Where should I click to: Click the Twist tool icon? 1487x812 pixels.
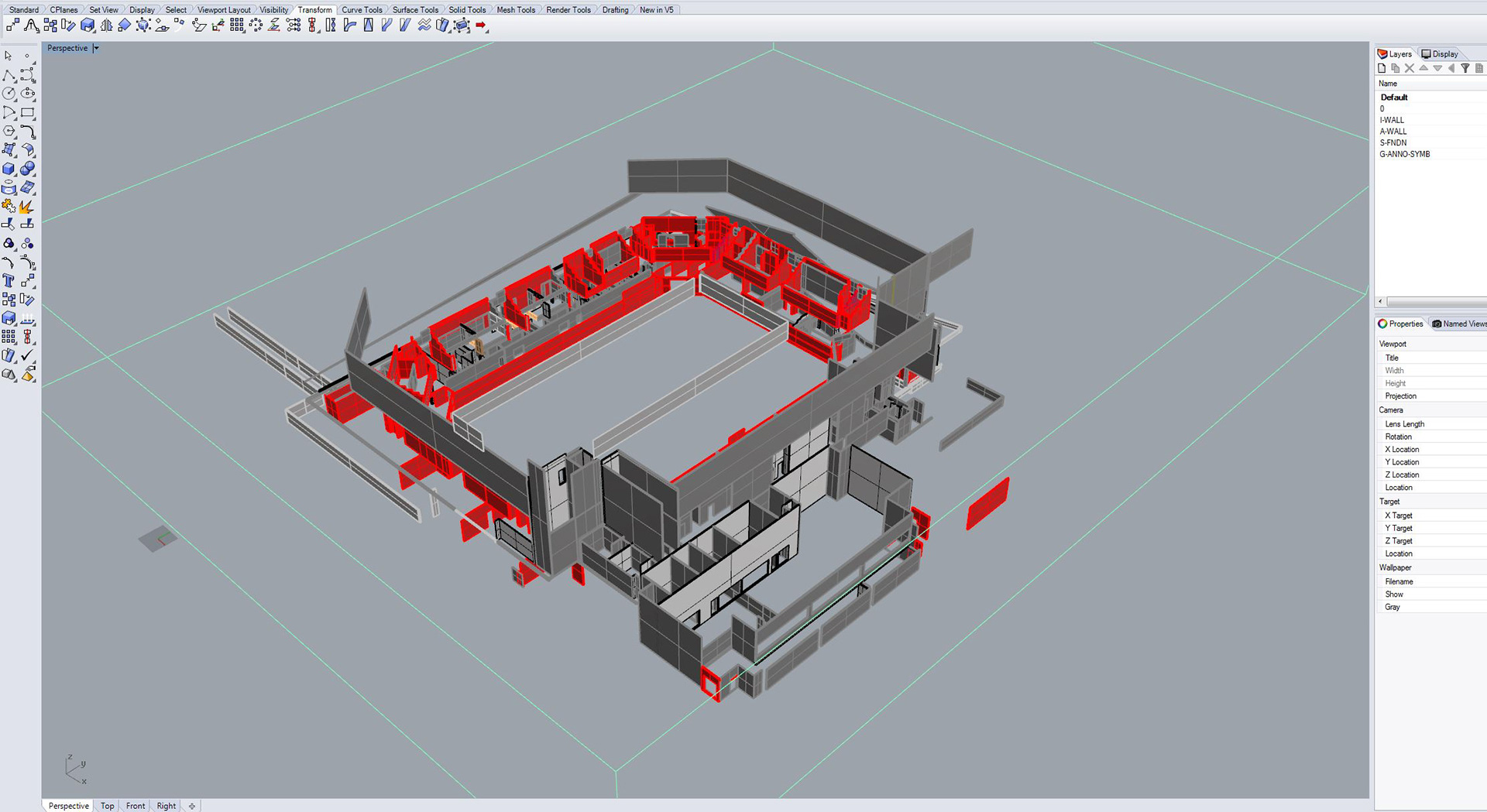(x=331, y=26)
